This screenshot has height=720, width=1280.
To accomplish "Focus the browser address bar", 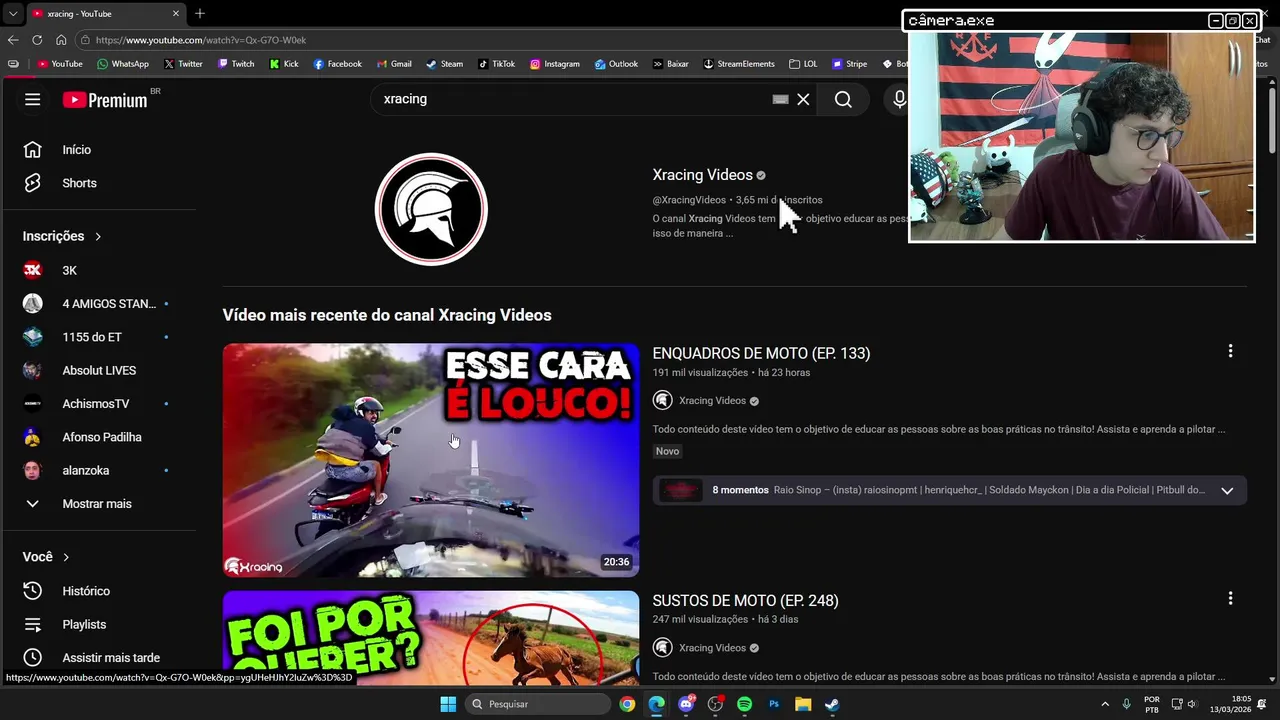I will tap(480, 40).
